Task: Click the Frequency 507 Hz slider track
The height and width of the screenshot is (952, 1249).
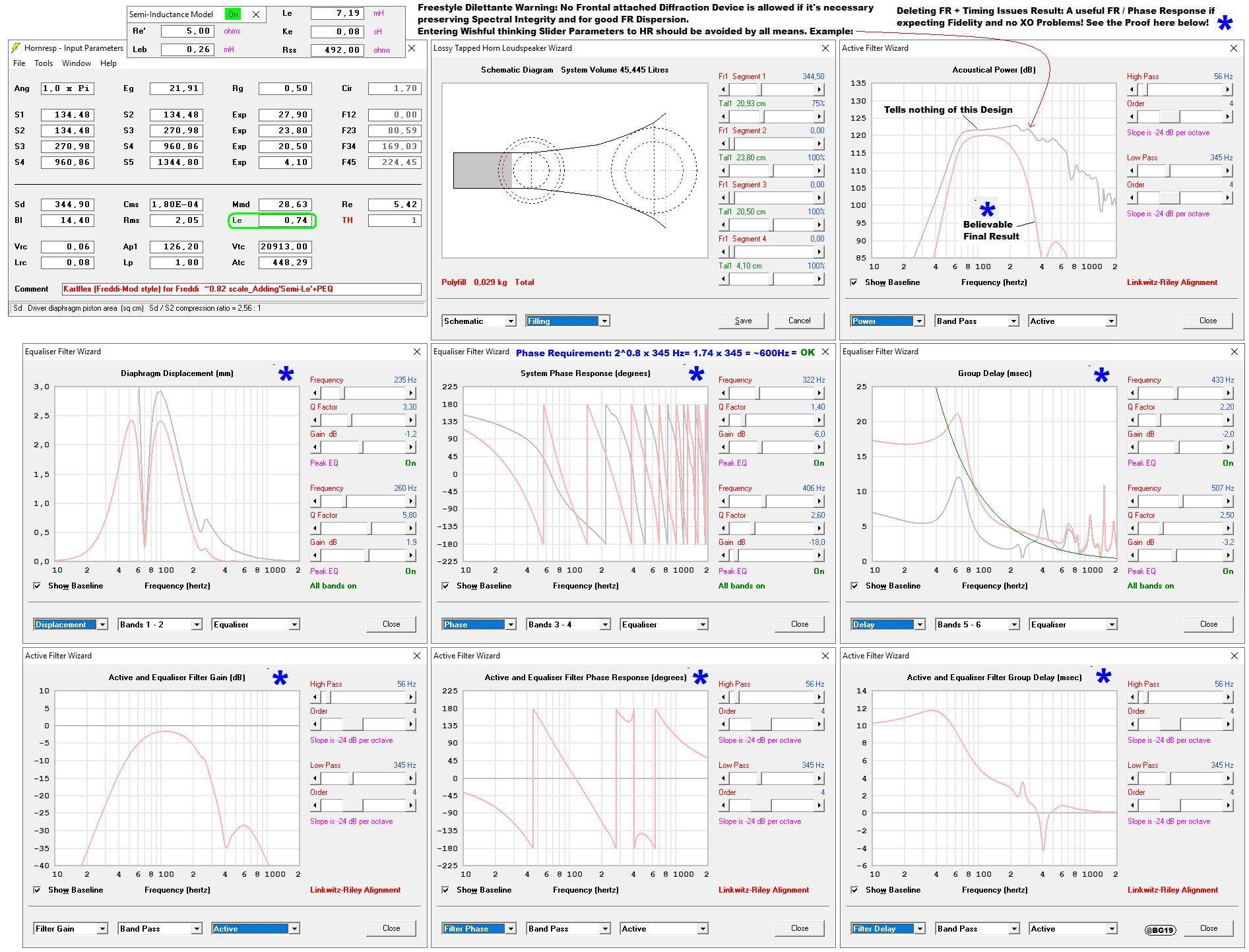Action: tap(1180, 501)
